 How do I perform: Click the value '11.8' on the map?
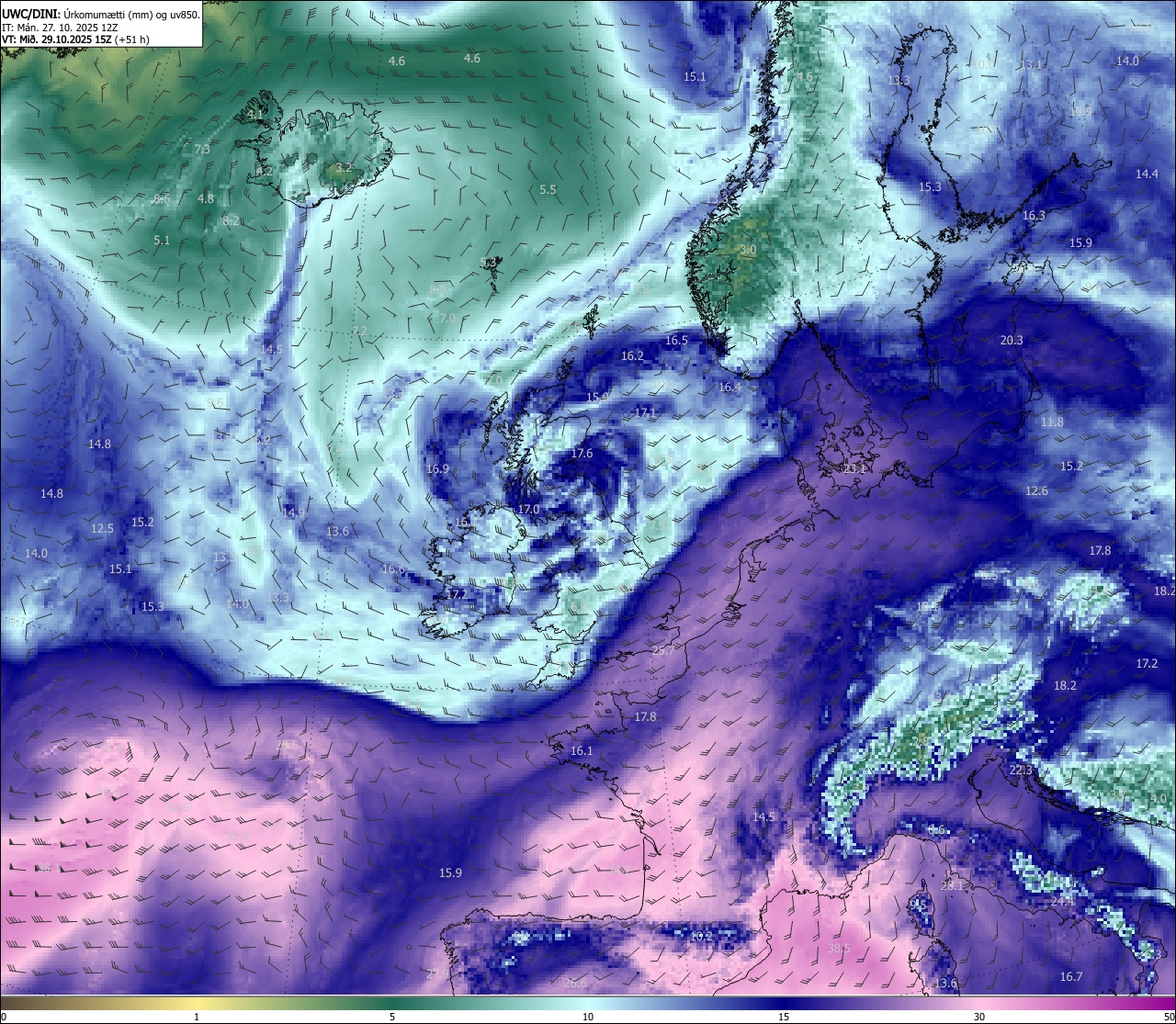point(1052,422)
